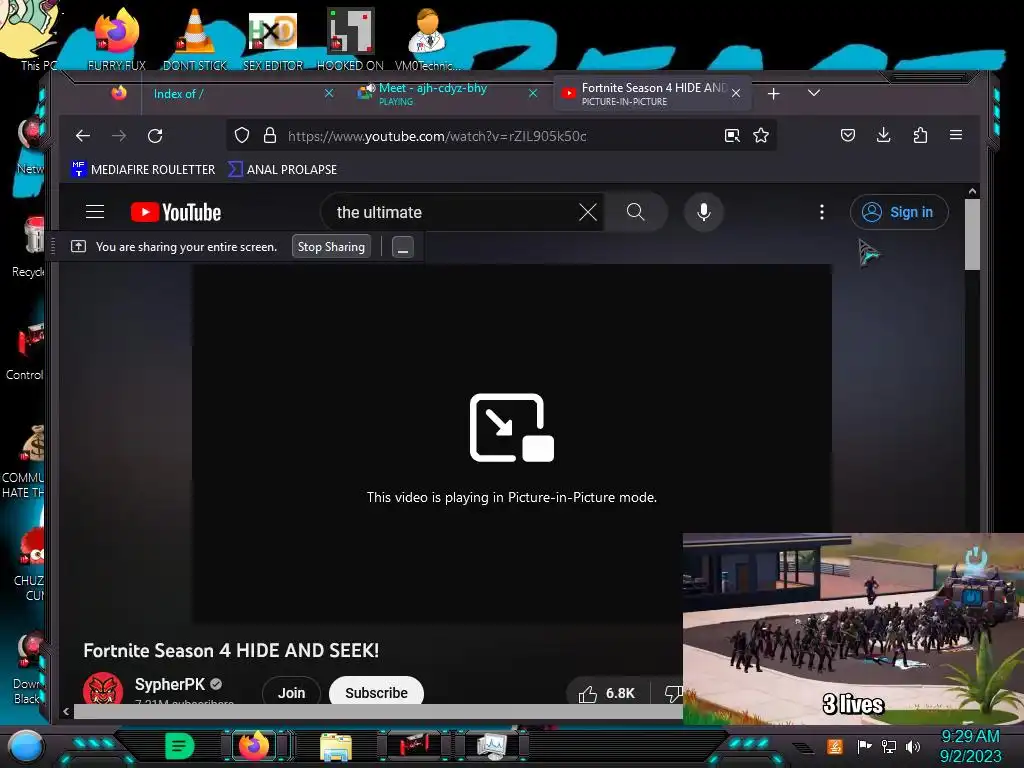Select the Firefox taskbar button
This screenshot has height=768, width=1024.
pyautogui.click(x=255, y=746)
